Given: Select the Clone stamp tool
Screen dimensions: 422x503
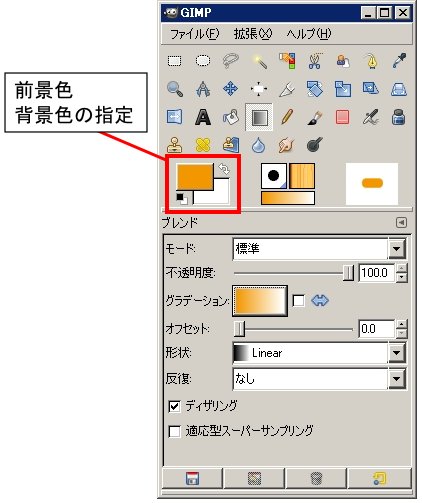Looking at the screenshot, I should pyautogui.click(x=175, y=145).
